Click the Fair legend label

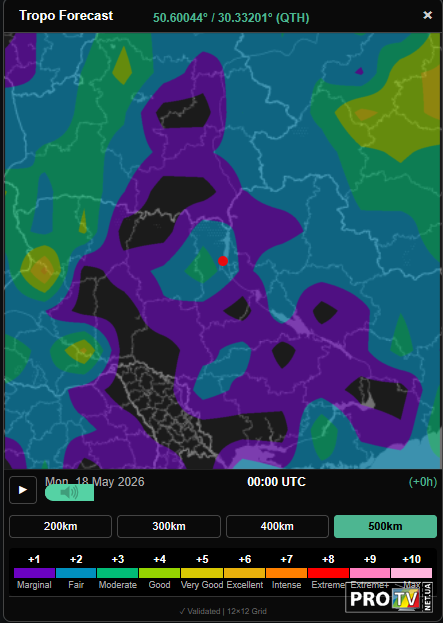tap(76, 585)
